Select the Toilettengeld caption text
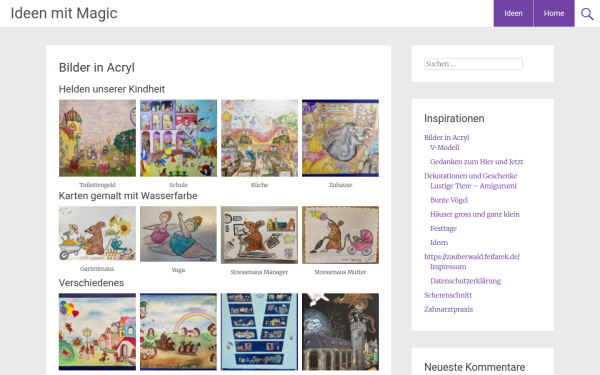 click(x=97, y=185)
